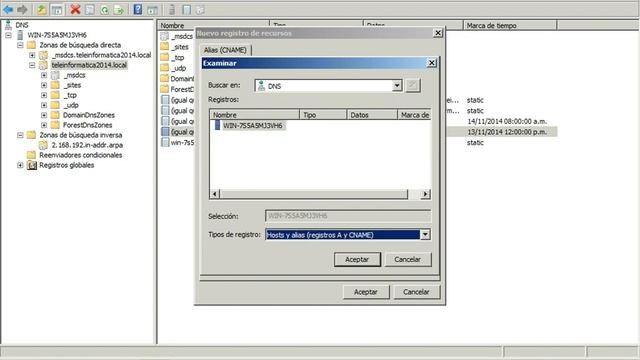Open the Buscar en DNS dropdown
The height and width of the screenshot is (360, 640).
pos(397,86)
